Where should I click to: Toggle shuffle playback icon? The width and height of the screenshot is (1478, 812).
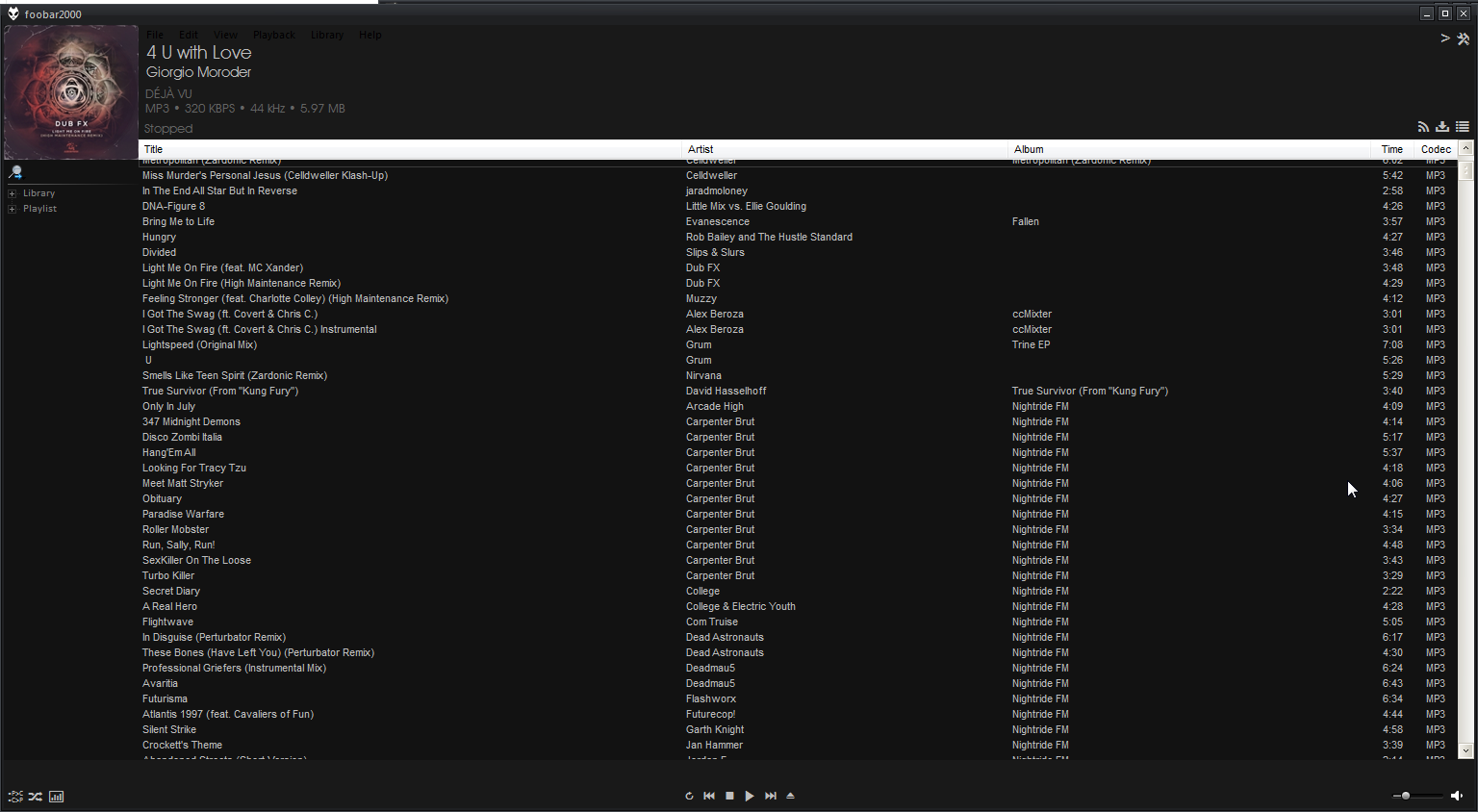36,797
